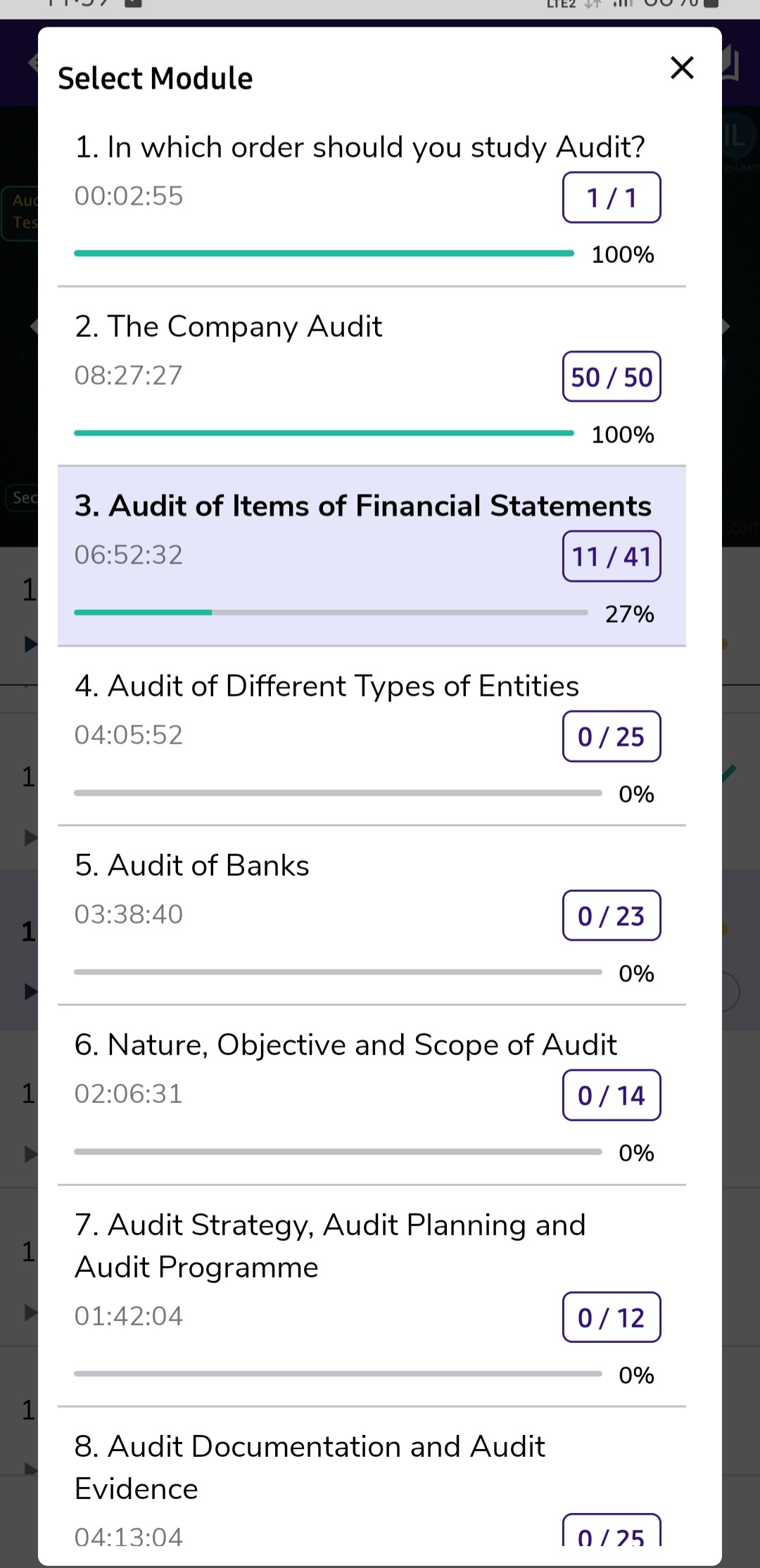Open Nature, Objective and Scope of Audit
Image resolution: width=760 pixels, height=1568 pixels.
pos(346,1045)
